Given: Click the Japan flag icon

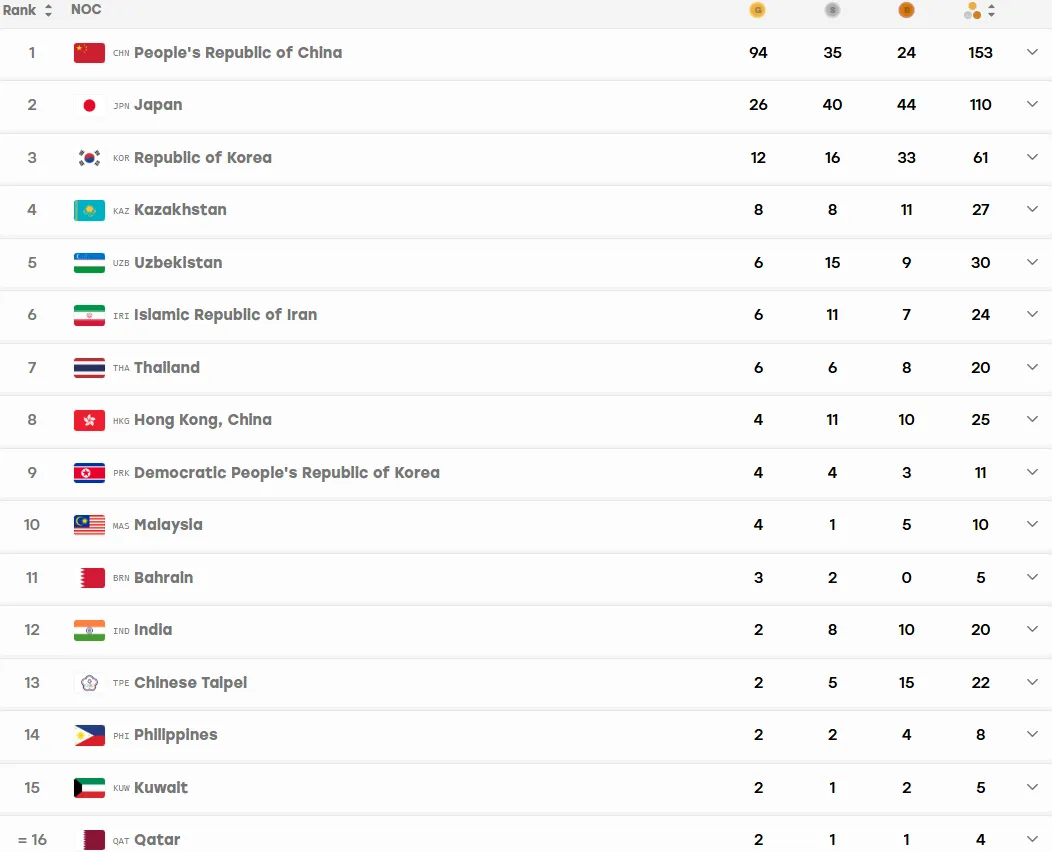Looking at the screenshot, I should tap(89, 105).
